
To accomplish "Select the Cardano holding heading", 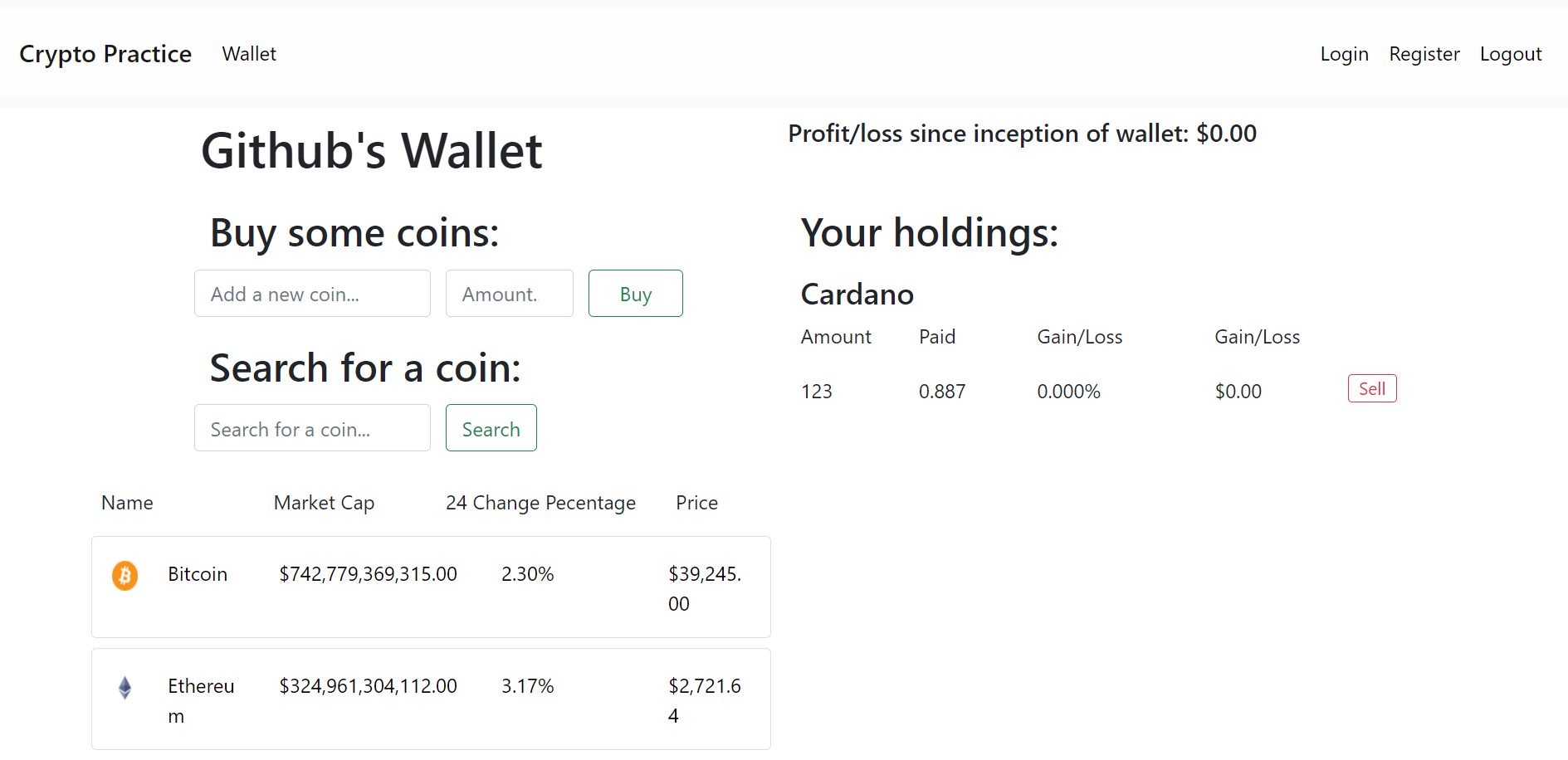I will (x=857, y=294).
